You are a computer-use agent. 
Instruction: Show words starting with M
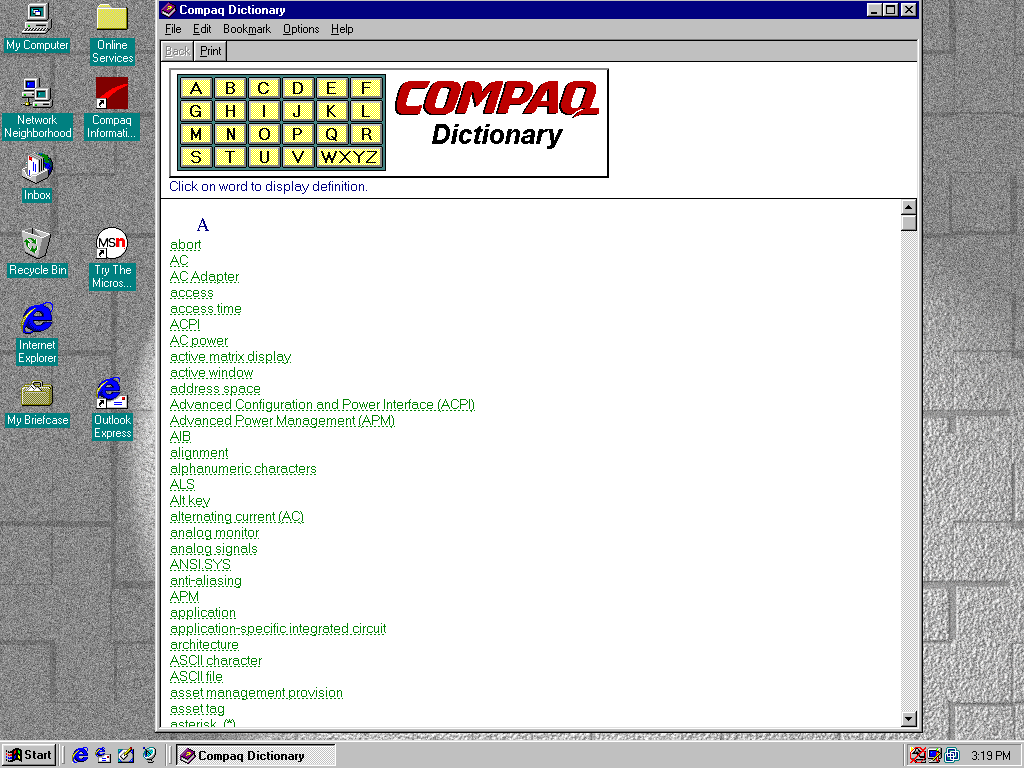(x=195, y=134)
